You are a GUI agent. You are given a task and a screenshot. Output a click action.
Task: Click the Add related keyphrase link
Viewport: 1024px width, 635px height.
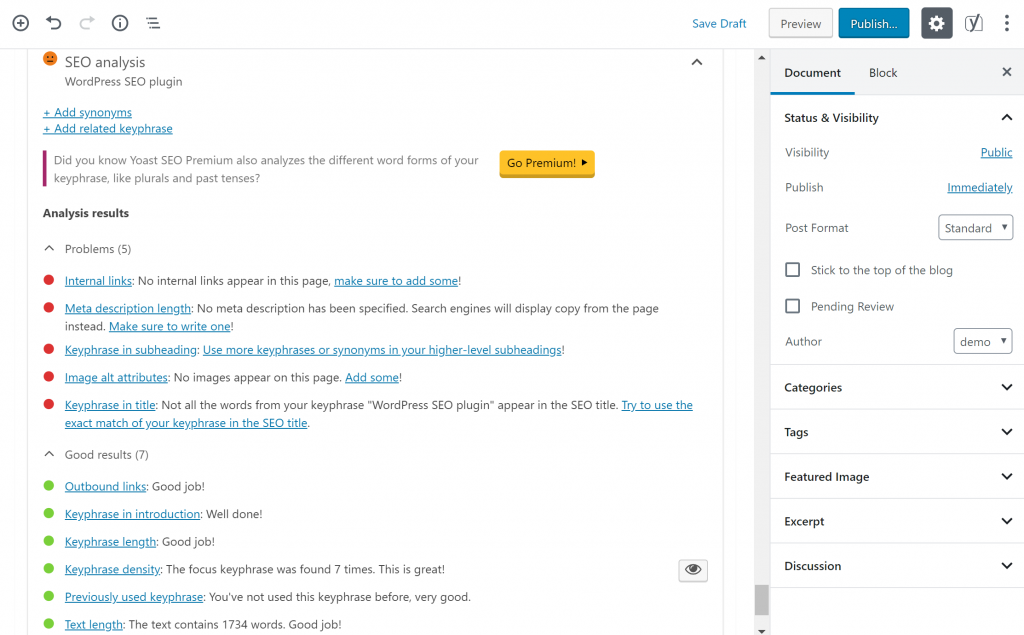[x=108, y=129]
